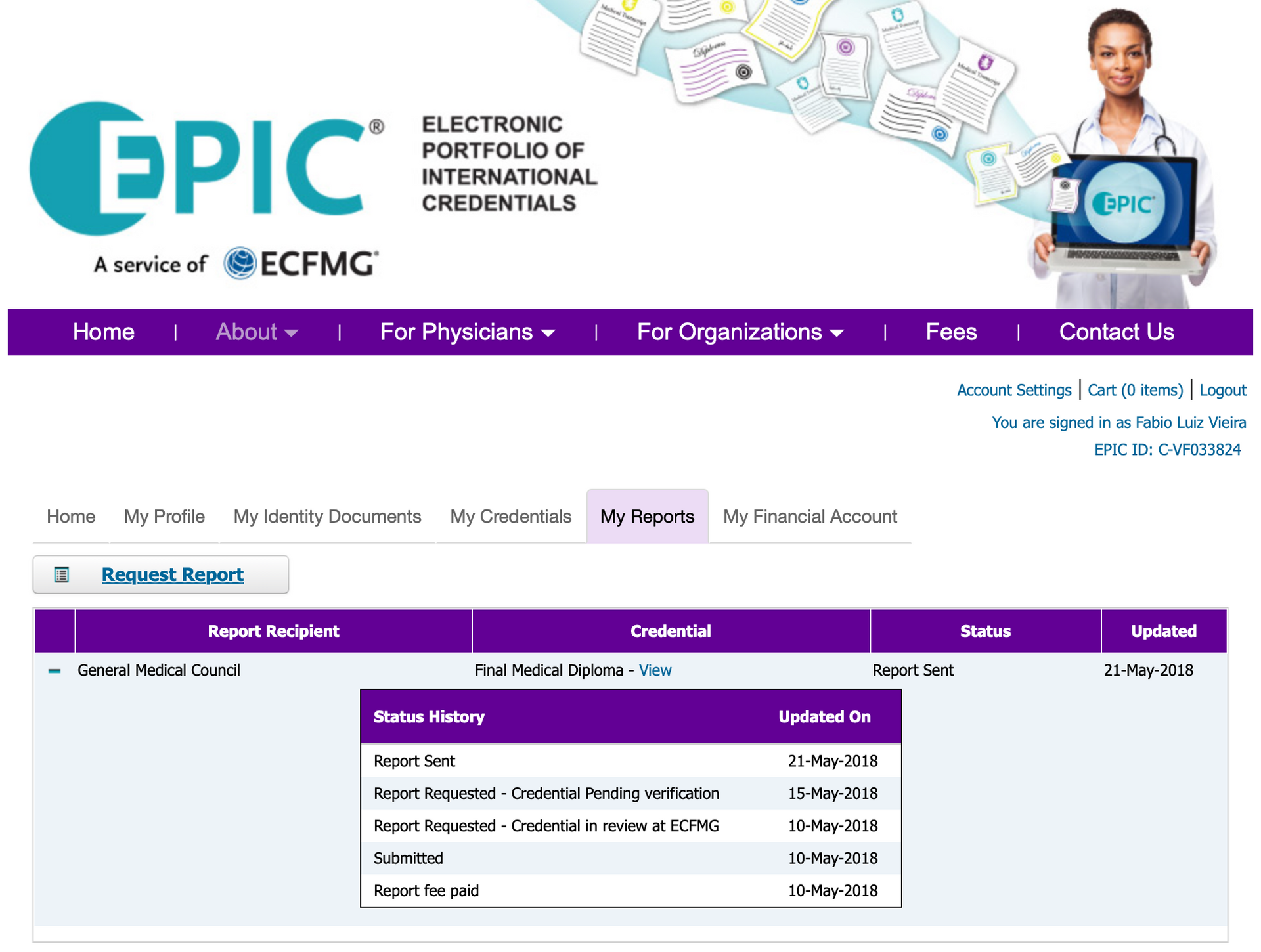Click the list icon beside Request Report
Screen dimensions: 1261x952
(62, 575)
